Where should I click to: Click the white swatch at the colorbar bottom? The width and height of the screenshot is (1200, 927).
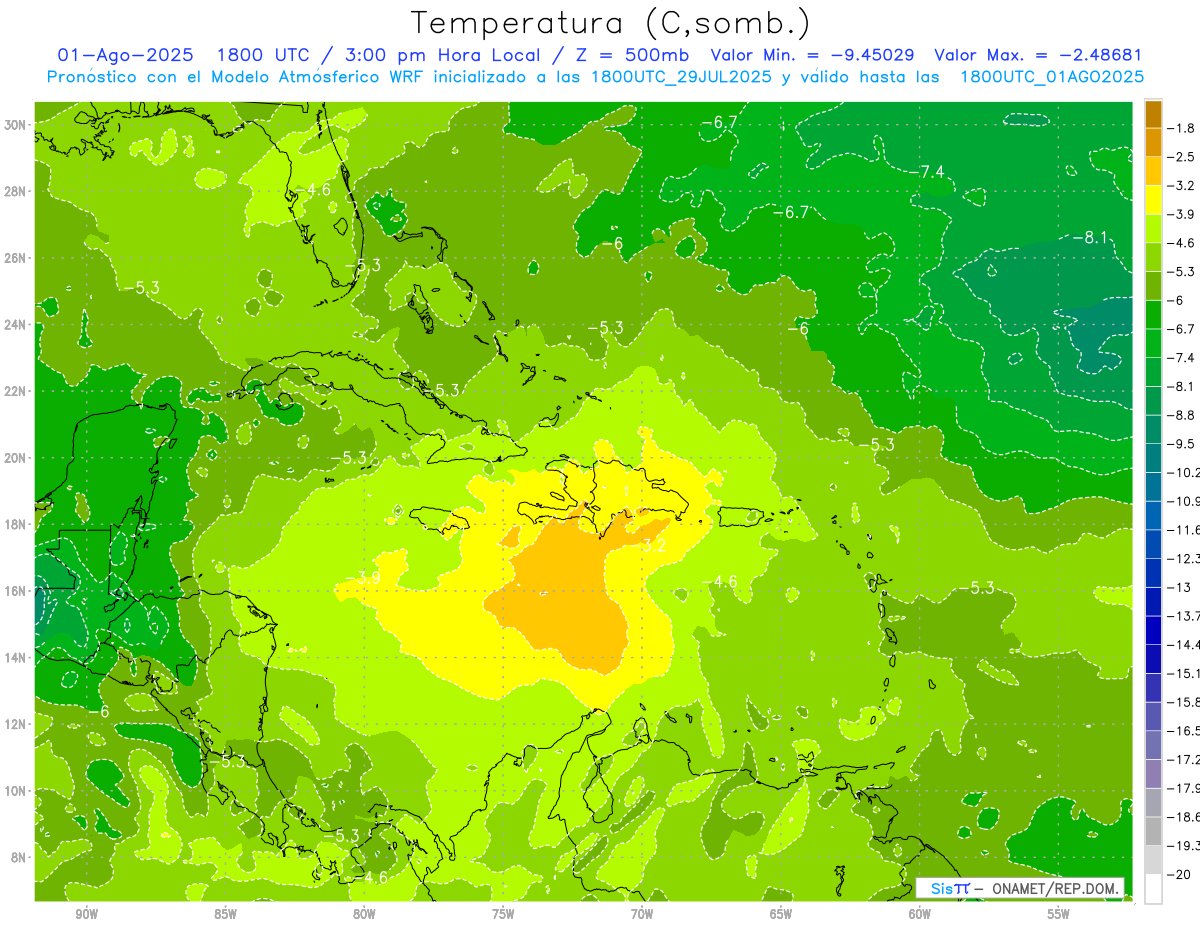(1153, 889)
